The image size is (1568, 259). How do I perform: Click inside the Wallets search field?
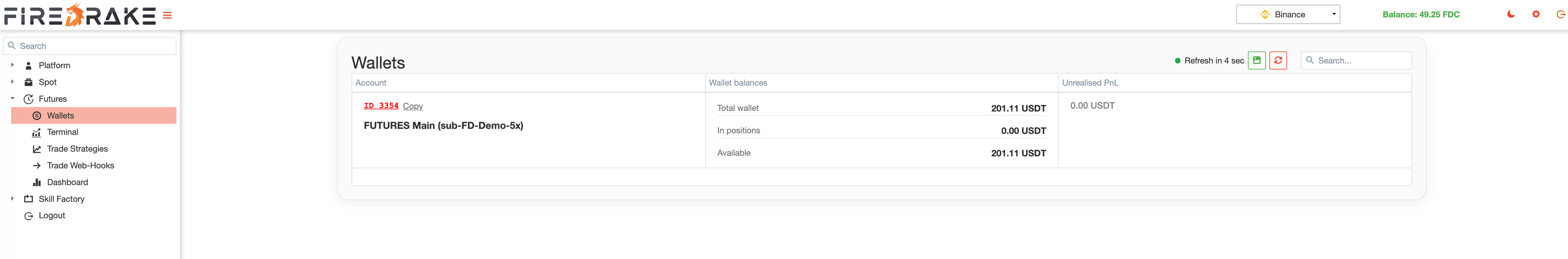(x=1356, y=60)
